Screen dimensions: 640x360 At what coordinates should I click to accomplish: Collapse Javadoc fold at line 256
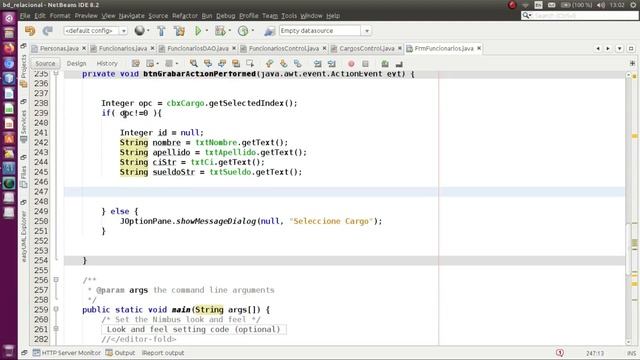tap(56, 280)
